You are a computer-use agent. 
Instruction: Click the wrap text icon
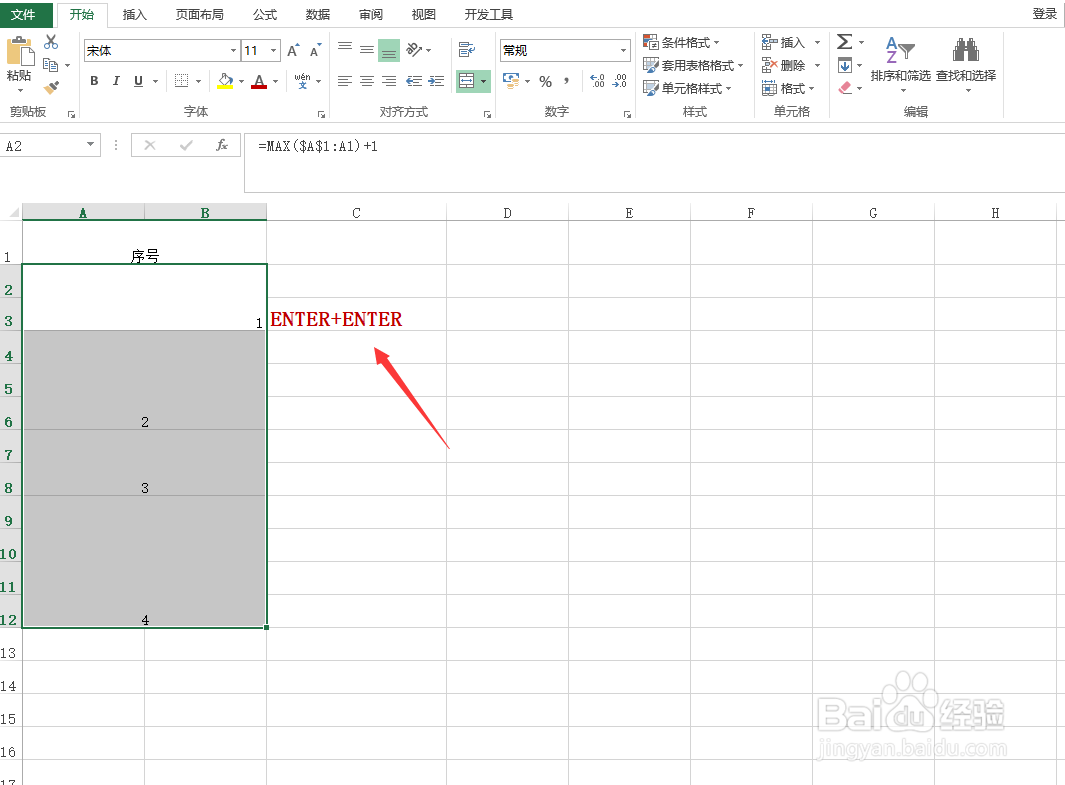click(x=467, y=50)
